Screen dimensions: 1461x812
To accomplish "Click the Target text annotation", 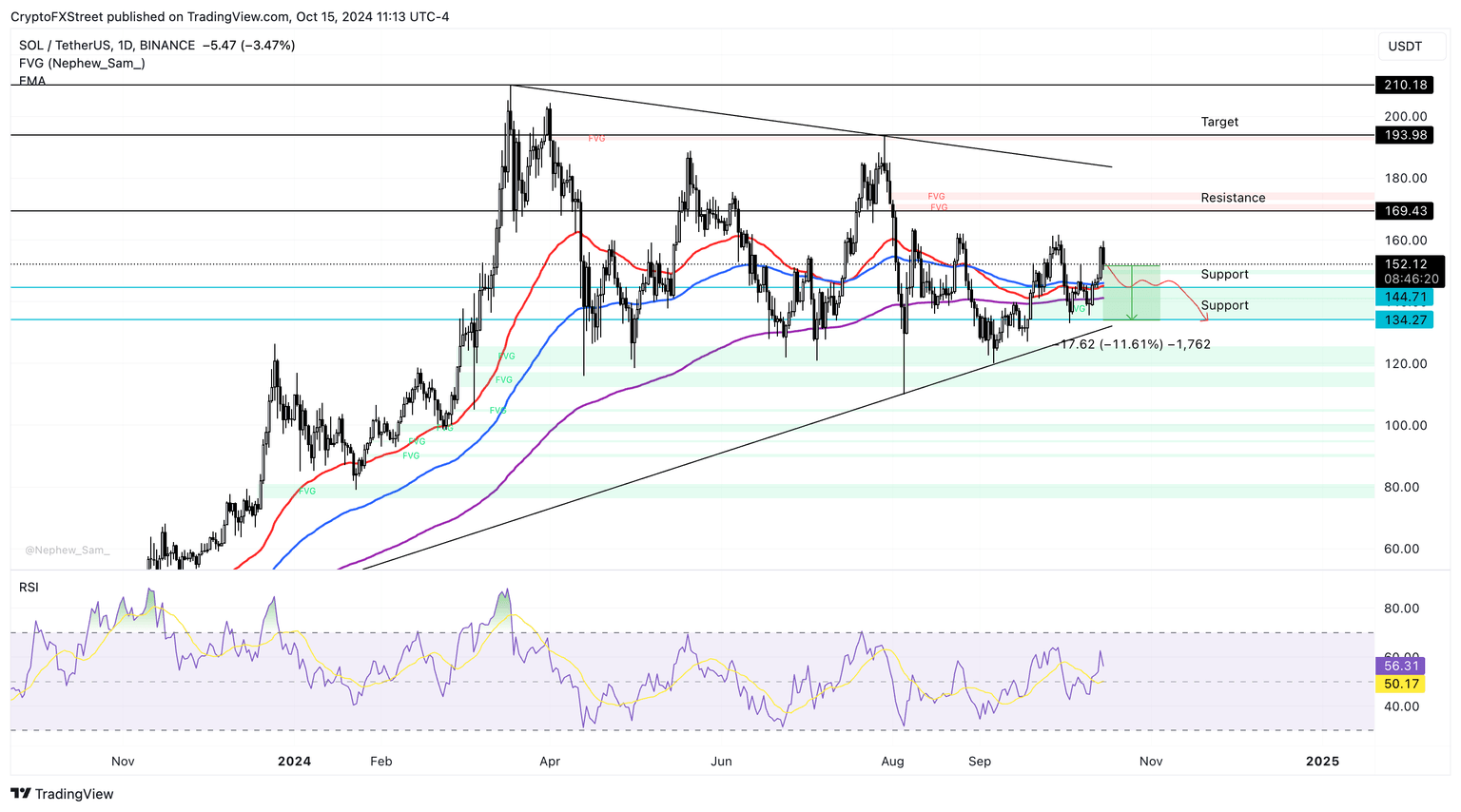I will (x=1218, y=122).
